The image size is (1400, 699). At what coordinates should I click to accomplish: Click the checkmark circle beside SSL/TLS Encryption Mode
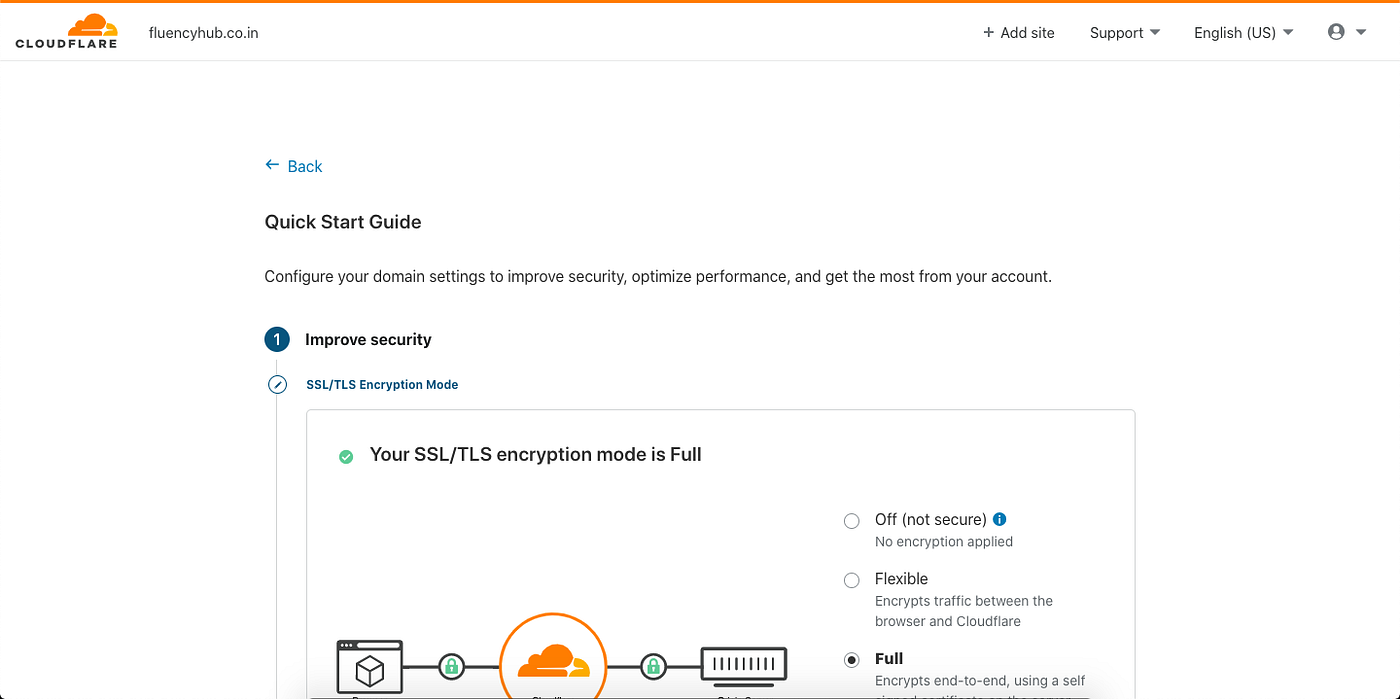pos(277,384)
